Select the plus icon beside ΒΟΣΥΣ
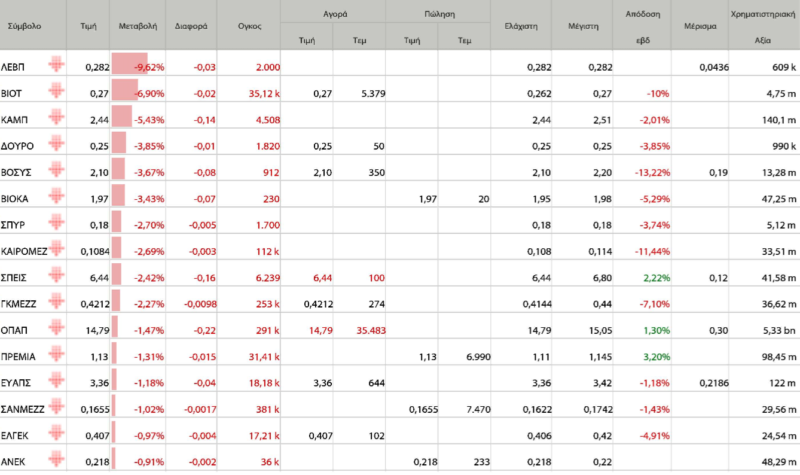The image size is (800, 475). point(55,170)
